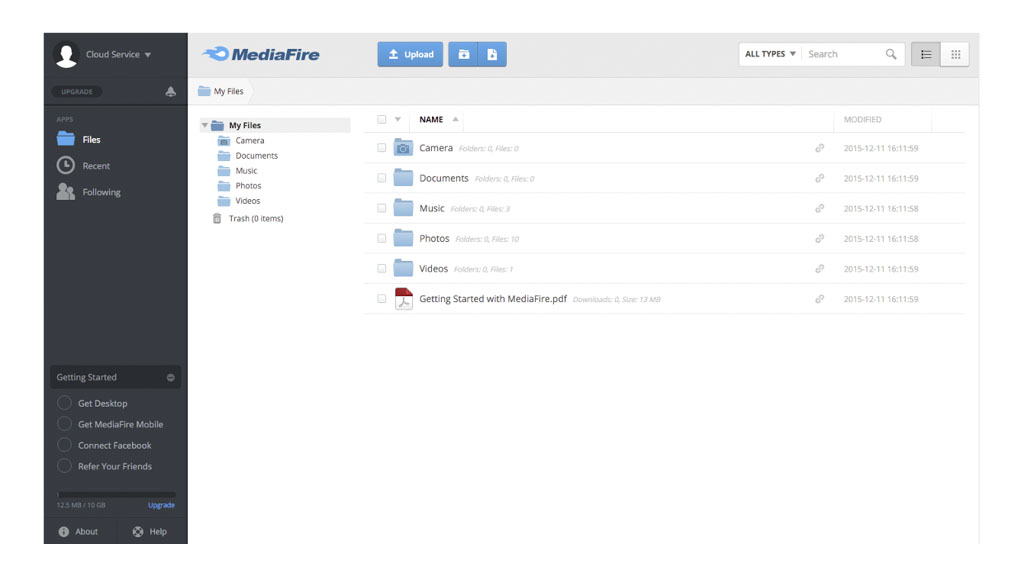Switch to list view layout

pos(926,55)
